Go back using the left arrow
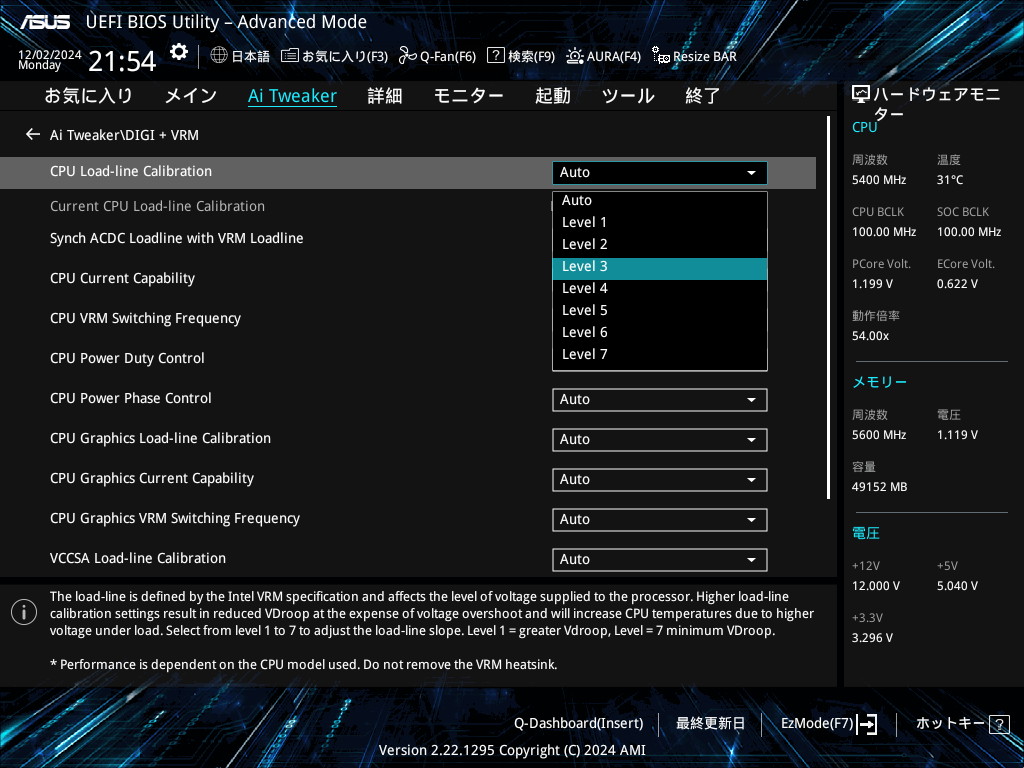This screenshot has height=768, width=1024. point(33,135)
